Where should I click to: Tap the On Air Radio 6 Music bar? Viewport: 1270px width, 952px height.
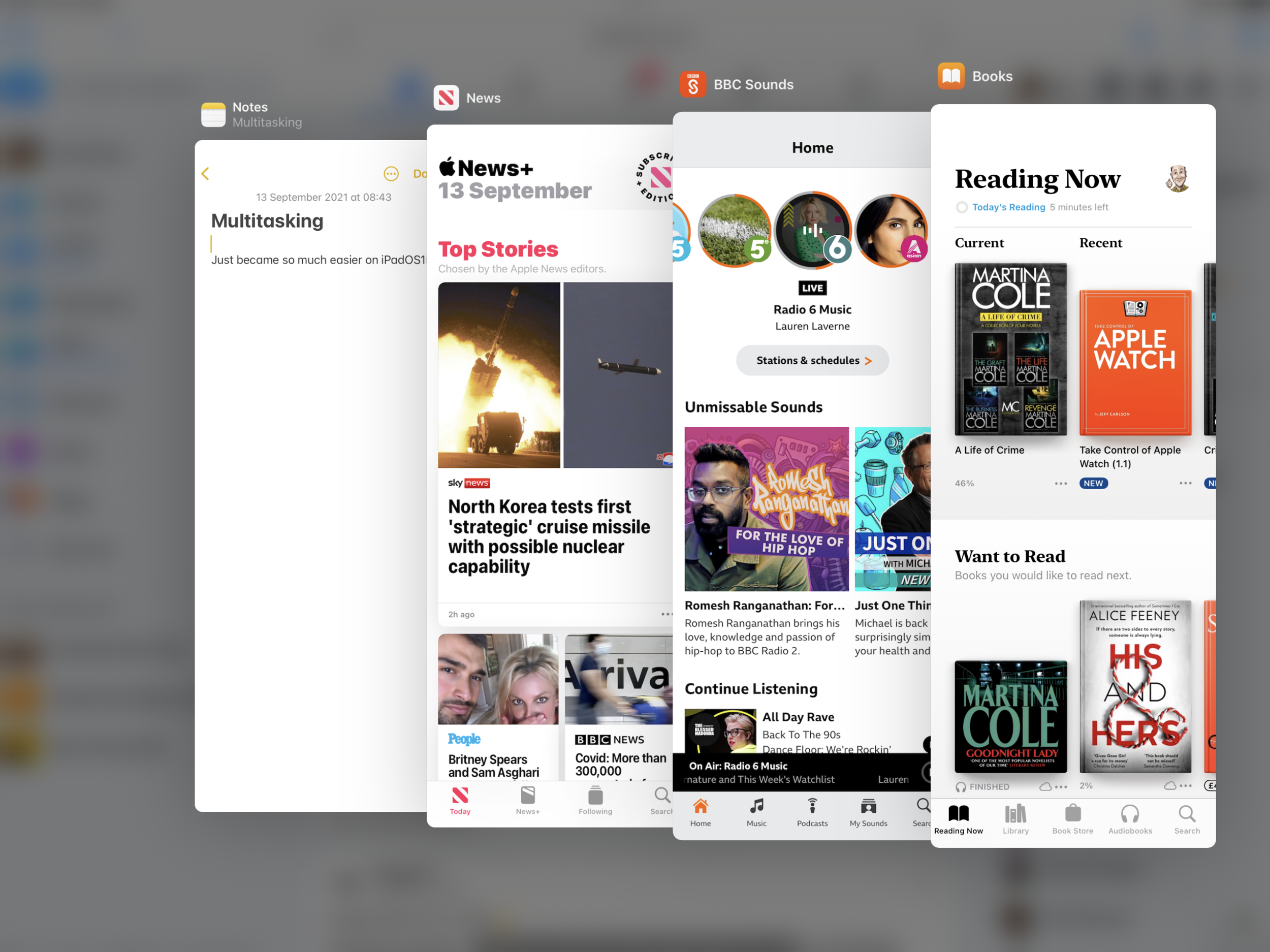tap(802, 772)
